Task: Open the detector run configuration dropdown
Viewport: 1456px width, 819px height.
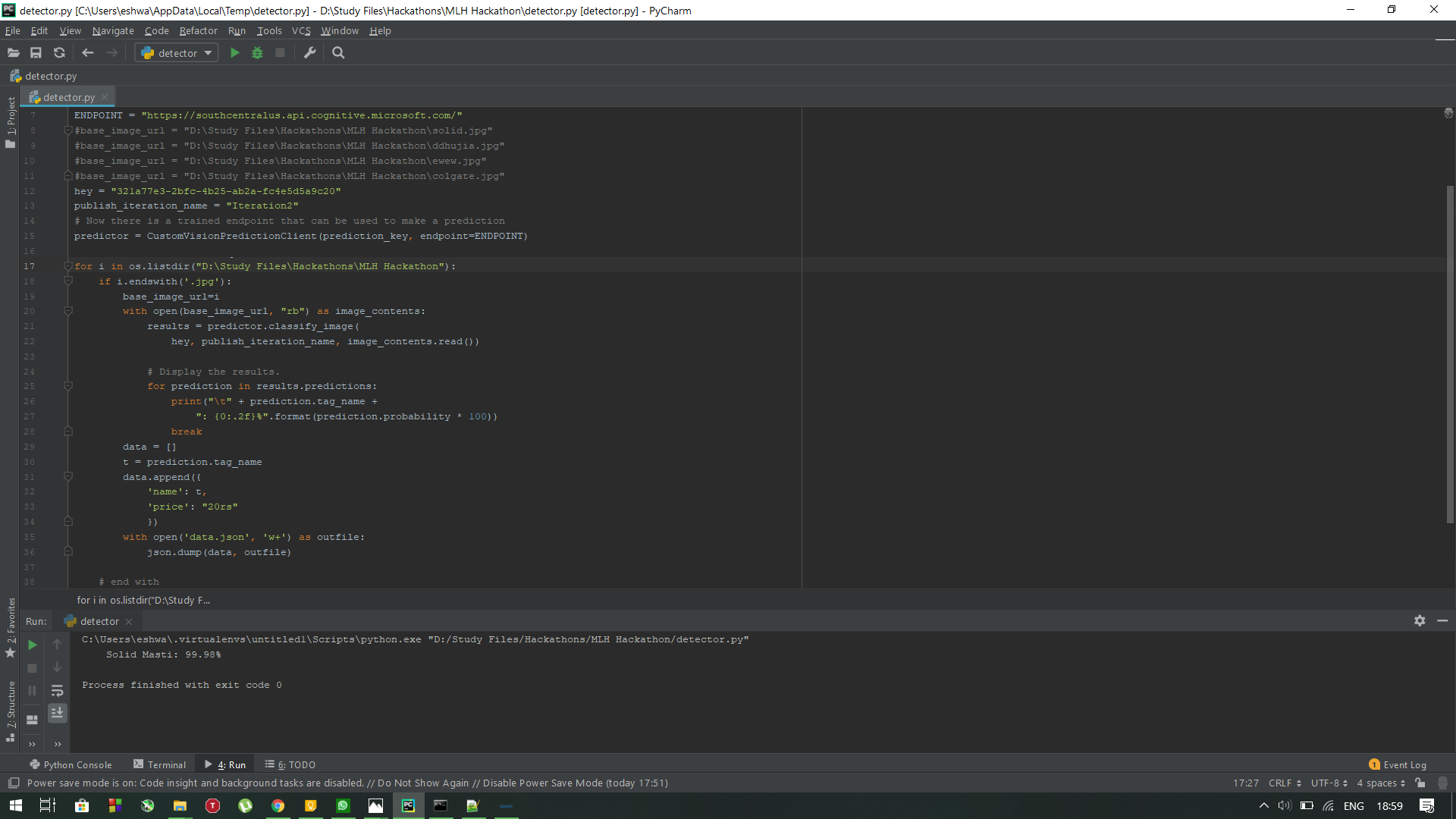Action: pos(177,53)
